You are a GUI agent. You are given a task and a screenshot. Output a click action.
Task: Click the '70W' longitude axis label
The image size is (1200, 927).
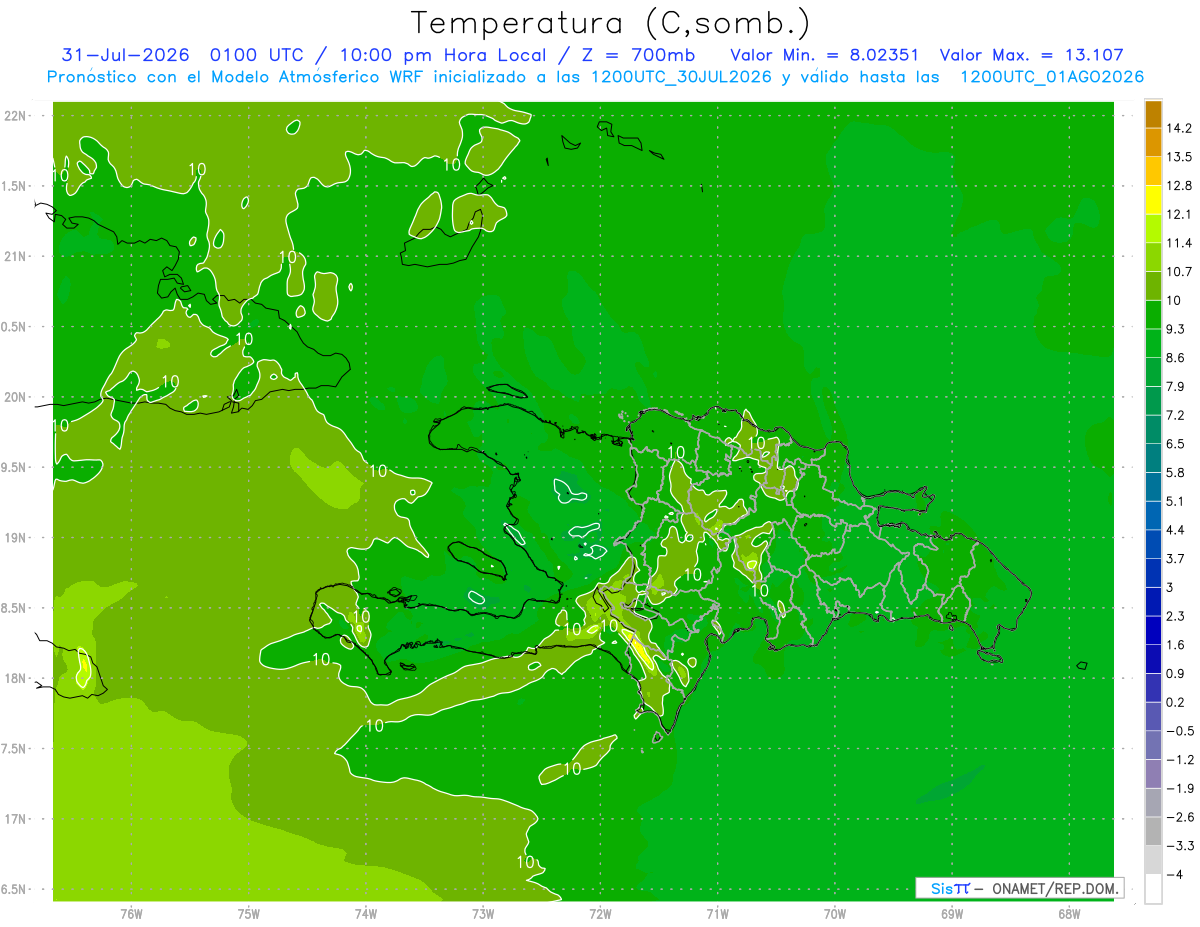[x=834, y=912]
